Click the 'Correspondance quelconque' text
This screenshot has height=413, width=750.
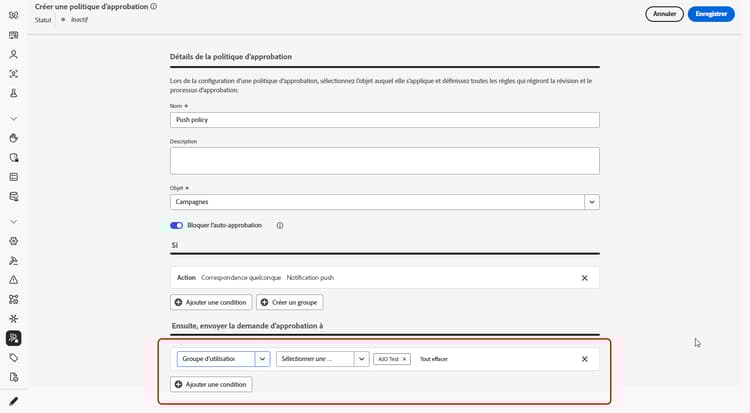241,278
